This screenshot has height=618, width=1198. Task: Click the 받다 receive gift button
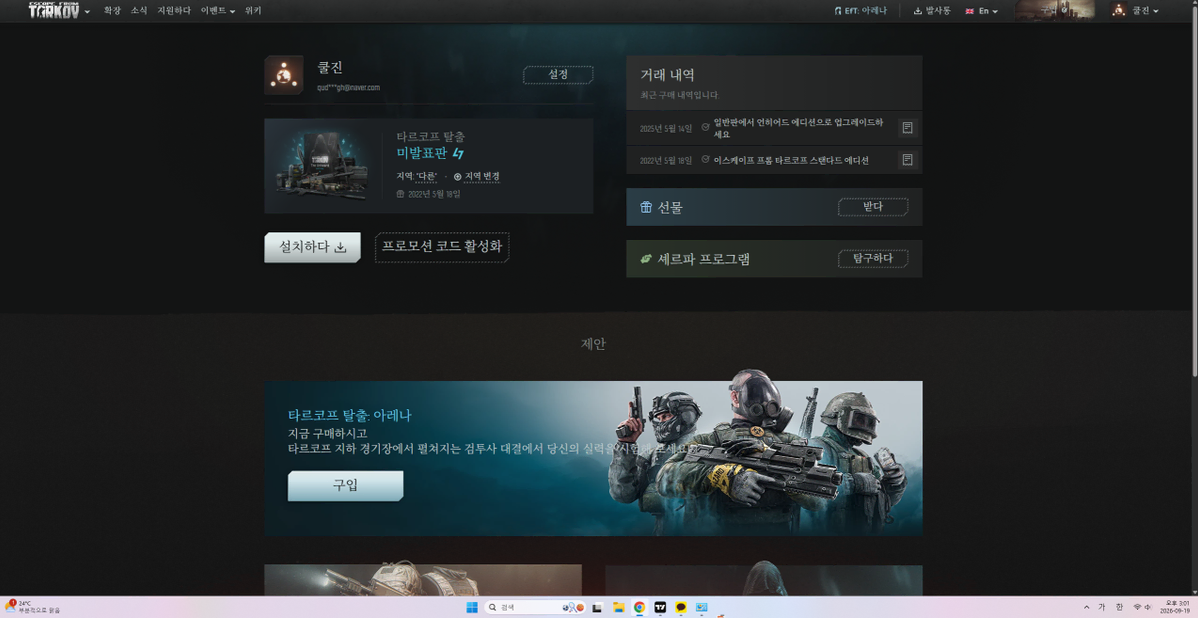[x=873, y=207]
